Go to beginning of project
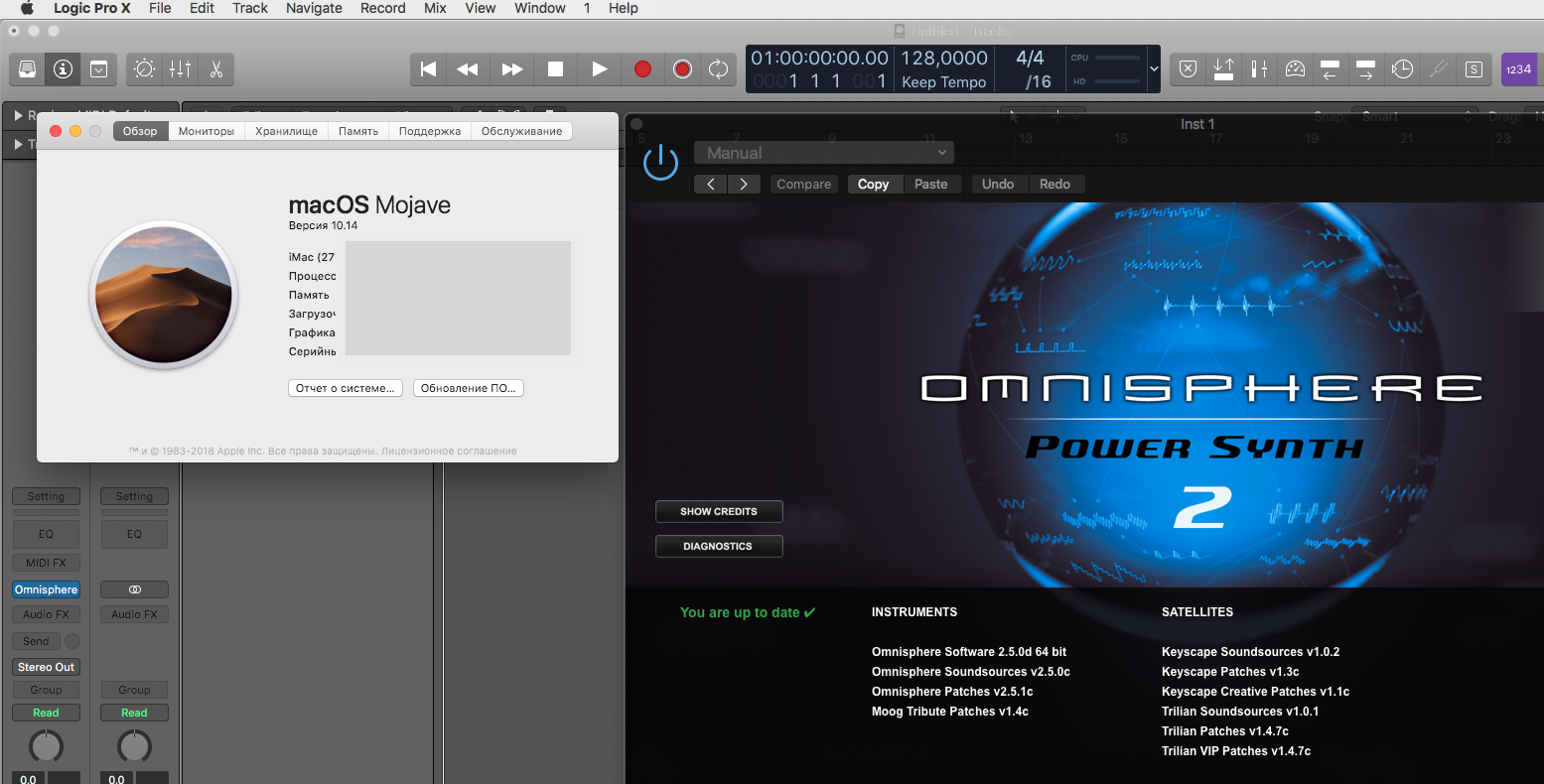 click(429, 69)
